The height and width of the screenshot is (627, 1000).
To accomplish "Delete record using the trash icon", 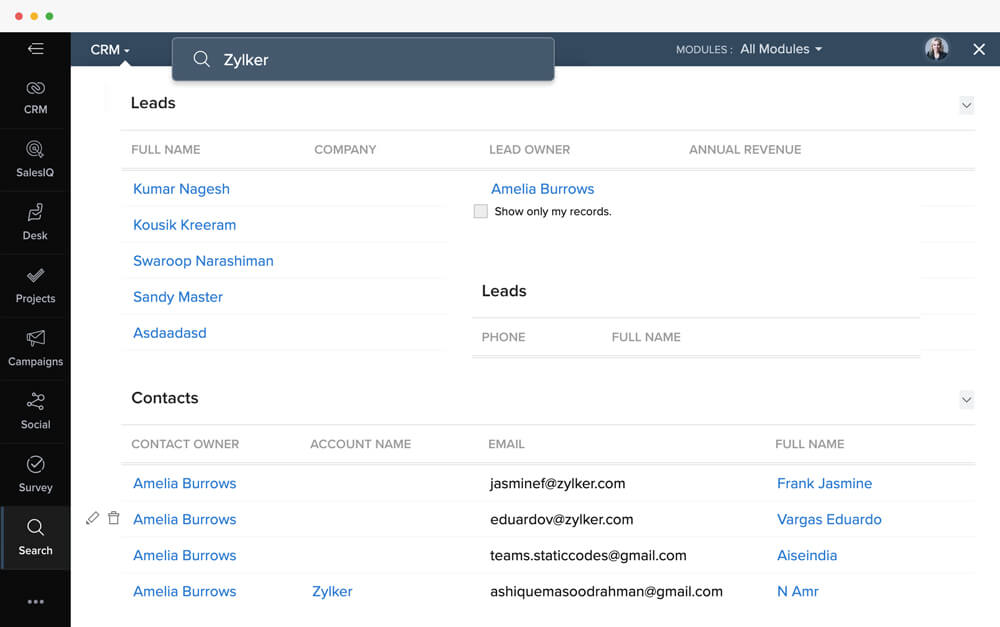I will (x=114, y=518).
